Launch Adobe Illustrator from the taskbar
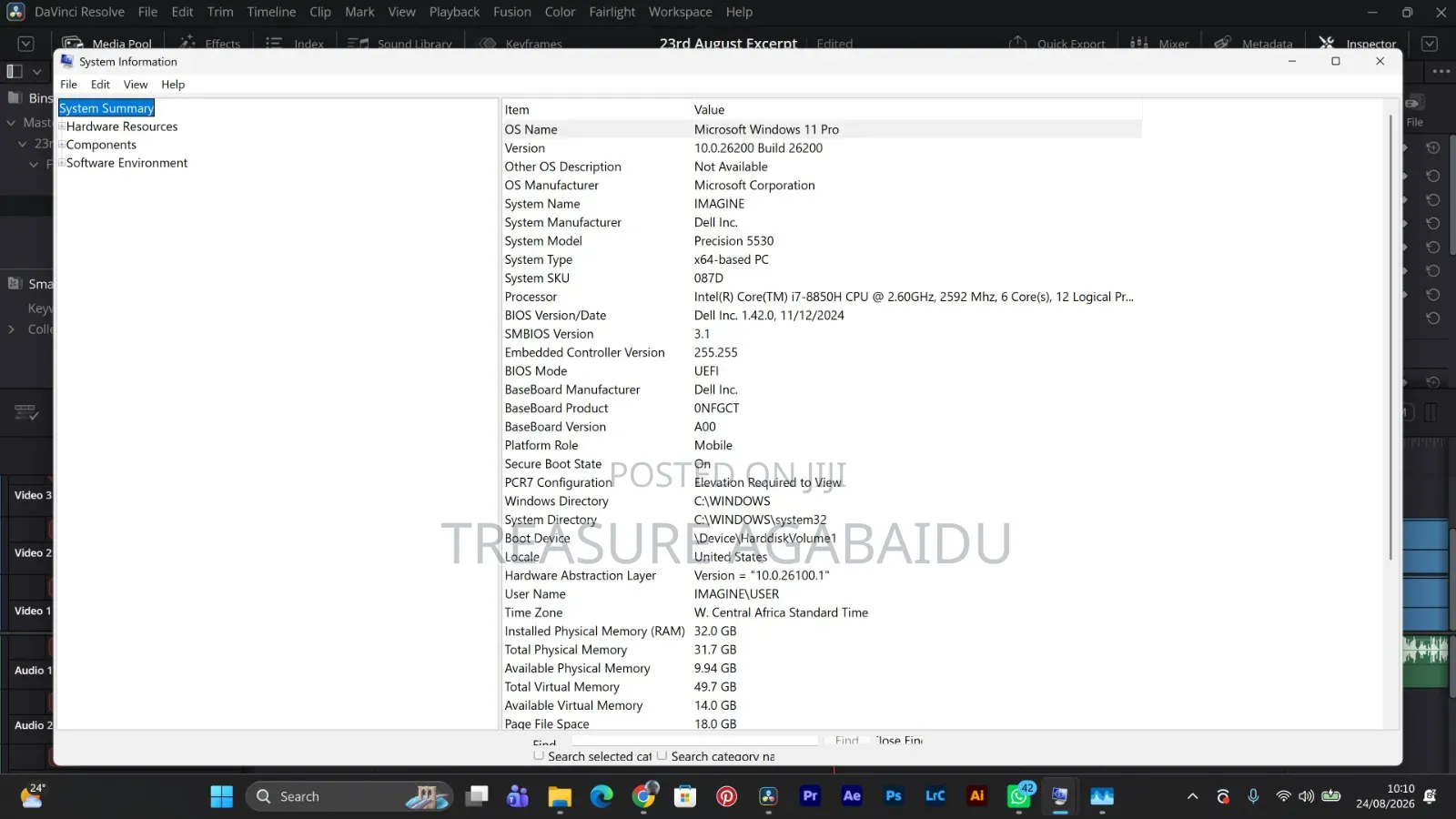 977,796
